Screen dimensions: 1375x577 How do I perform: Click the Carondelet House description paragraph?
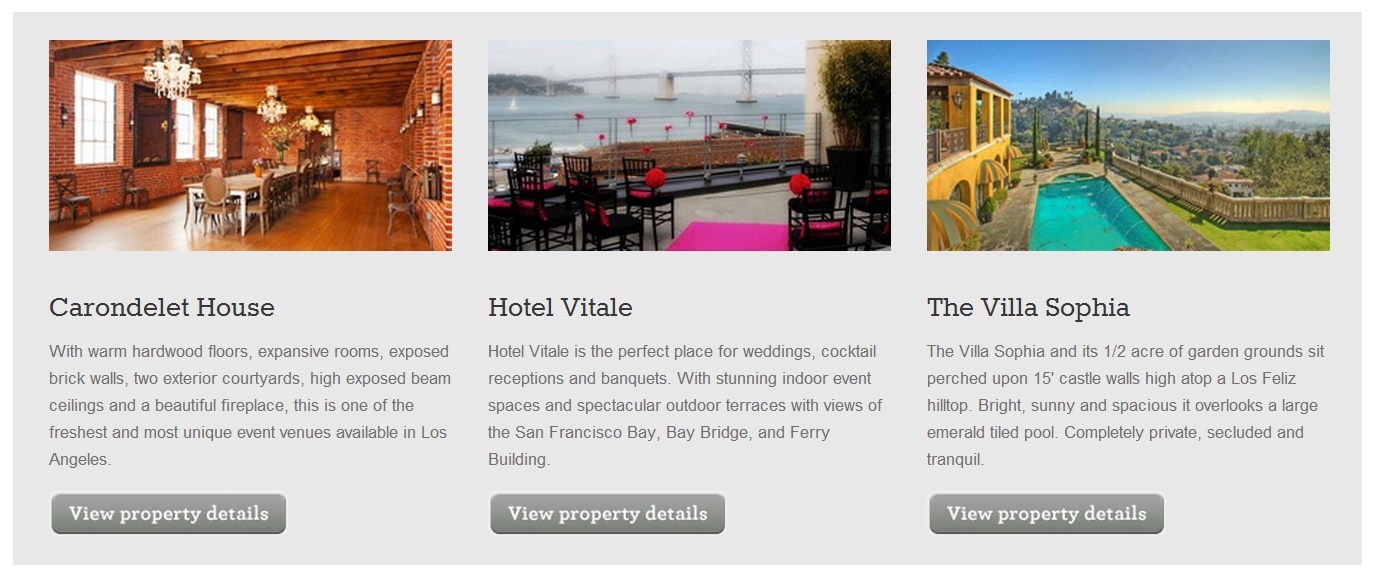coord(250,406)
